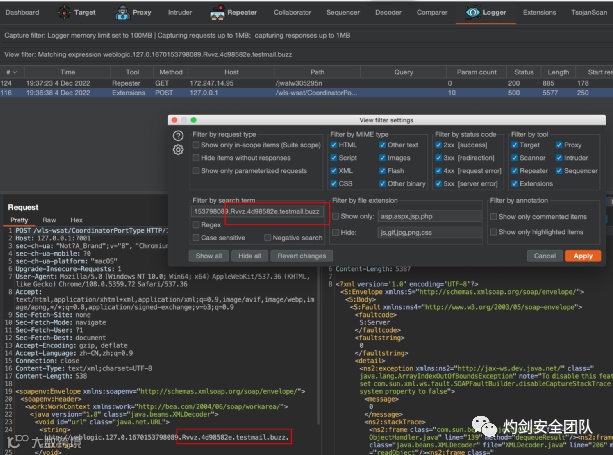Uncheck Flash MIME type
The image size is (613, 455).
coord(382,171)
